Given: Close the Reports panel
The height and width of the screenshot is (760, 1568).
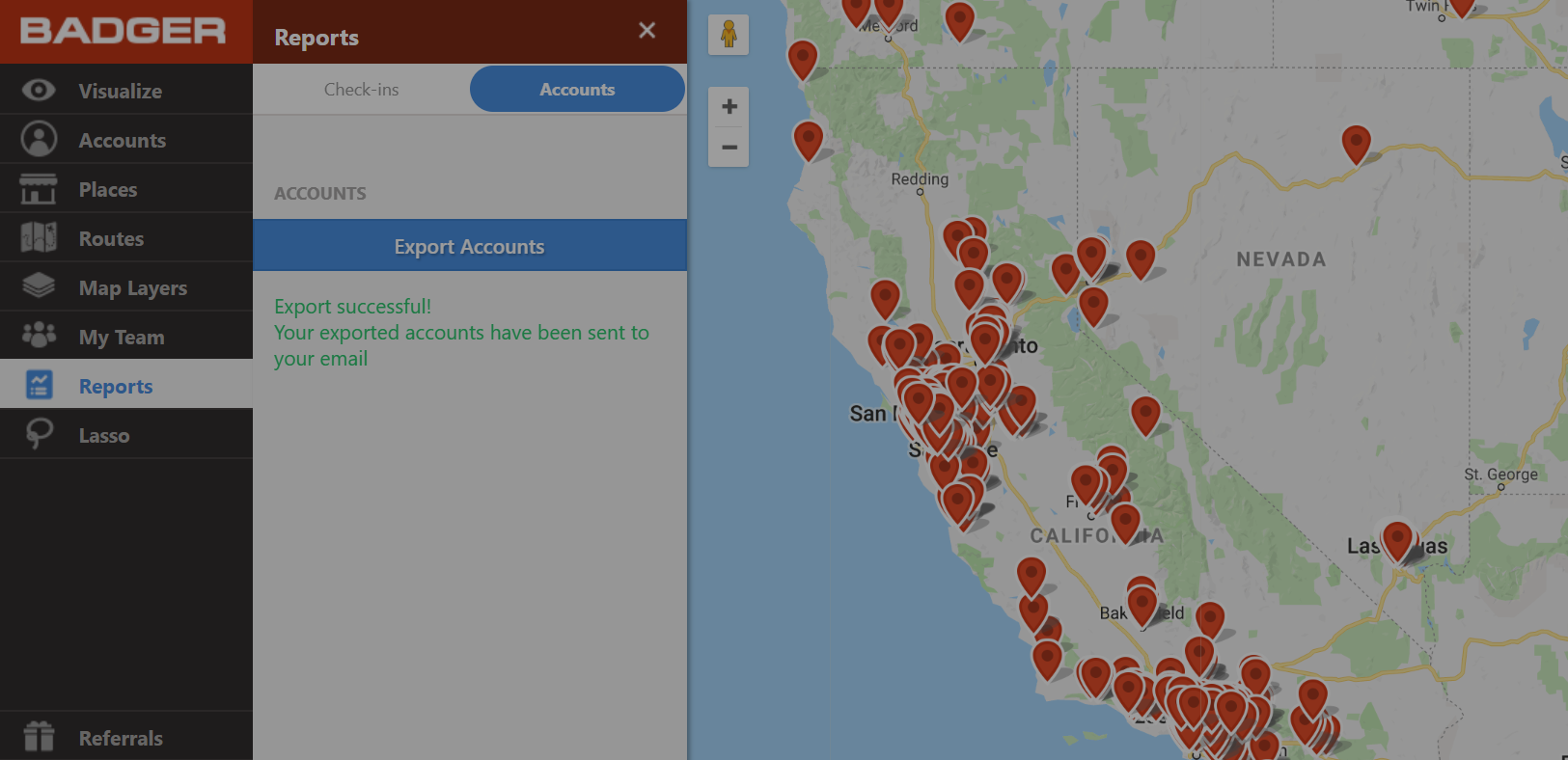Looking at the screenshot, I should [646, 31].
